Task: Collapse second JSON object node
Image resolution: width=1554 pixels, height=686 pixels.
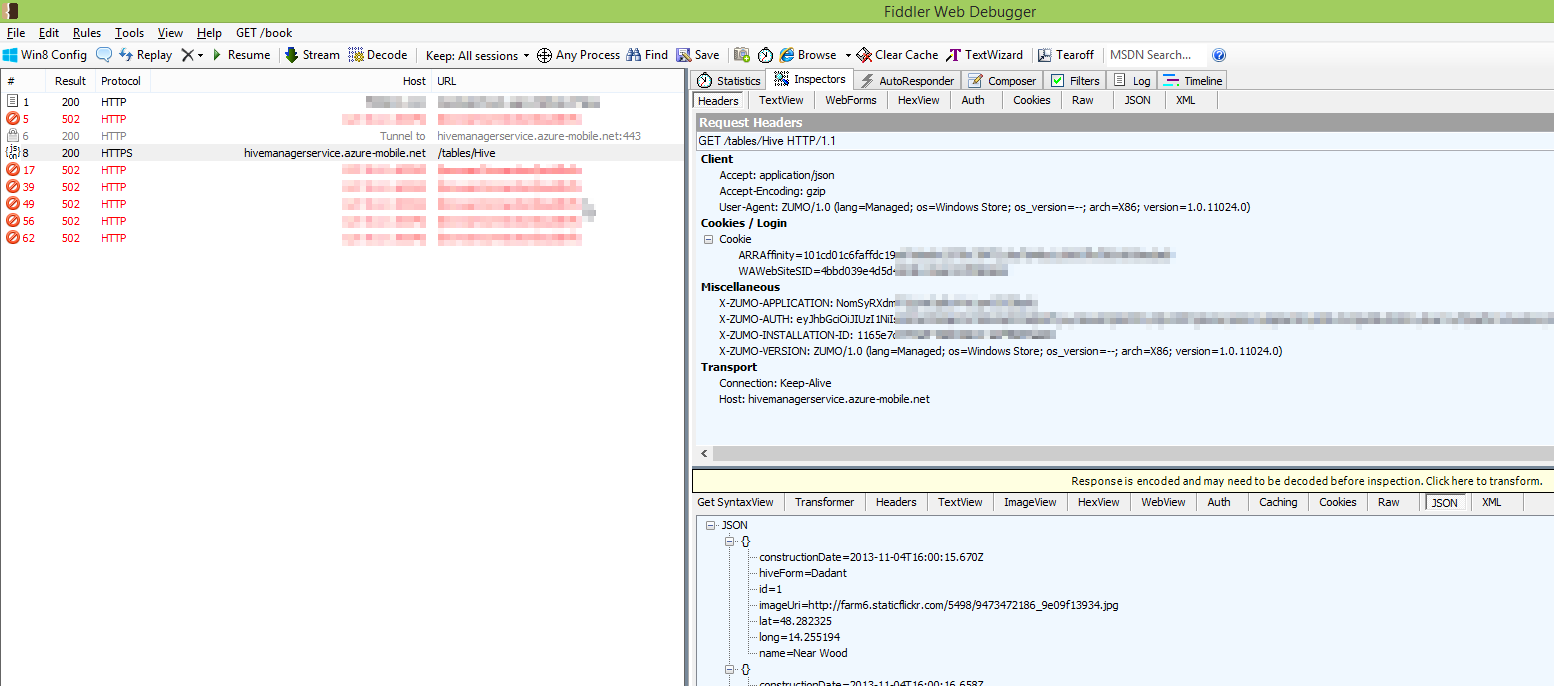Action: tap(729, 669)
